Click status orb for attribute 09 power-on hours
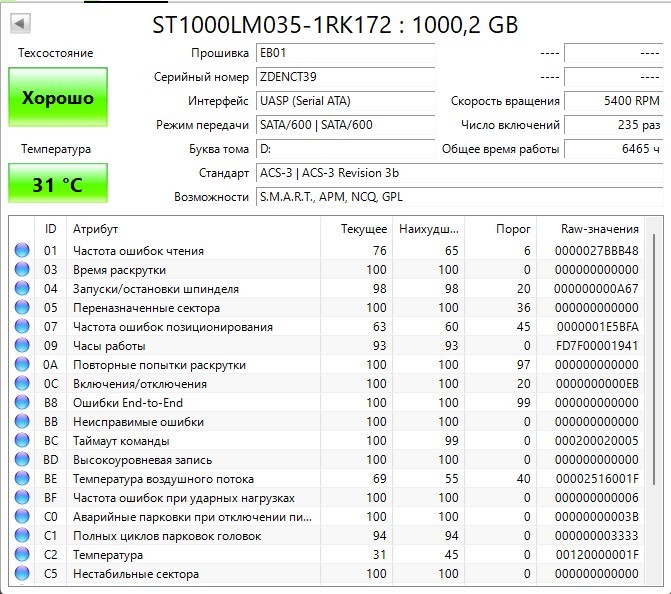 tap(22, 345)
